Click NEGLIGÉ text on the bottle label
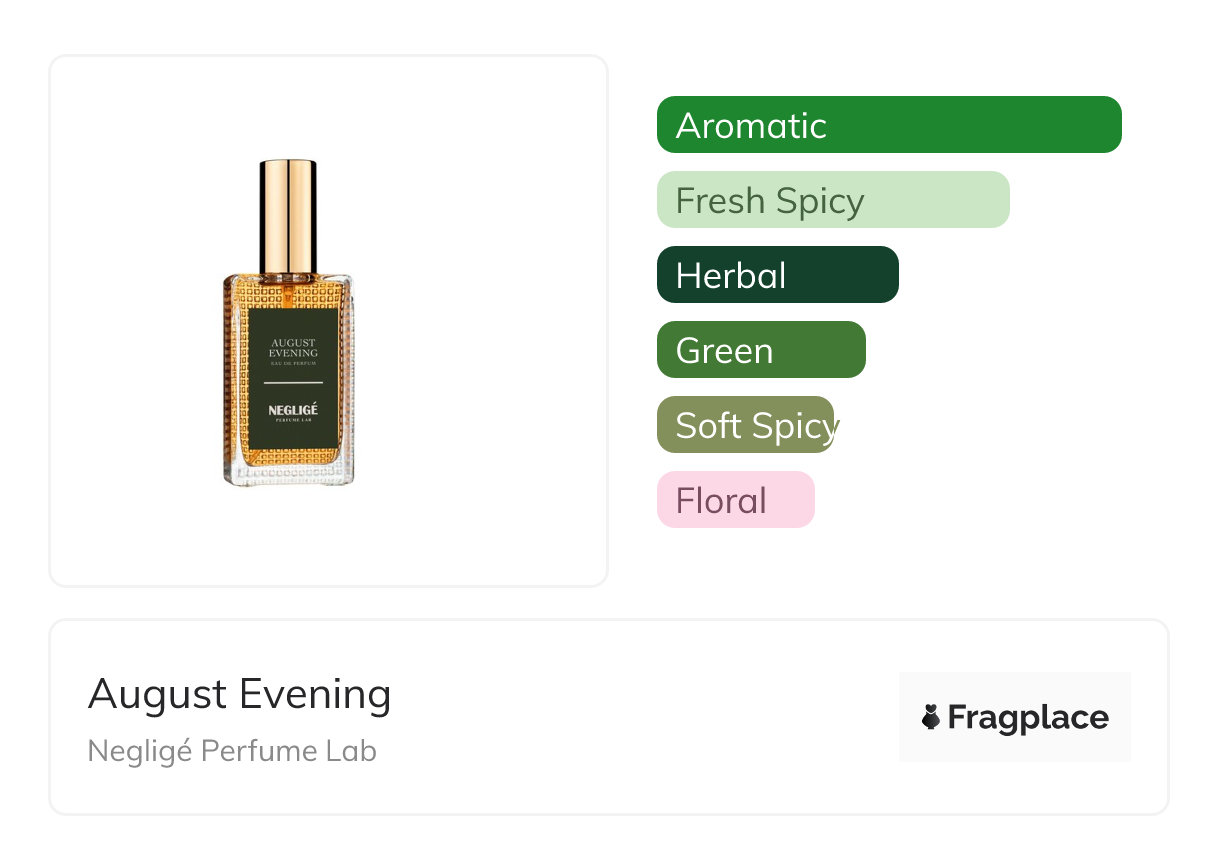 (x=293, y=409)
